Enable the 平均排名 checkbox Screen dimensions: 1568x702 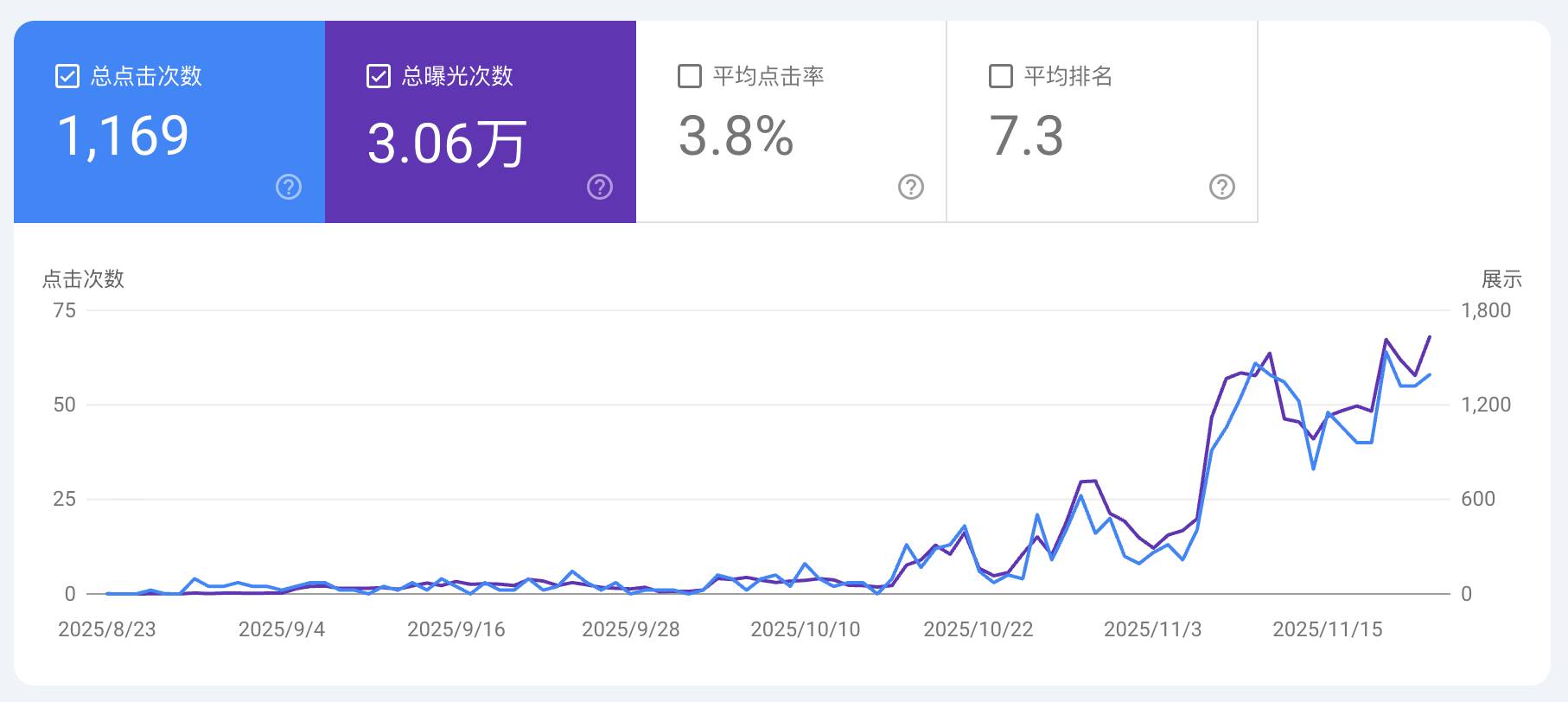(1001, 76)
